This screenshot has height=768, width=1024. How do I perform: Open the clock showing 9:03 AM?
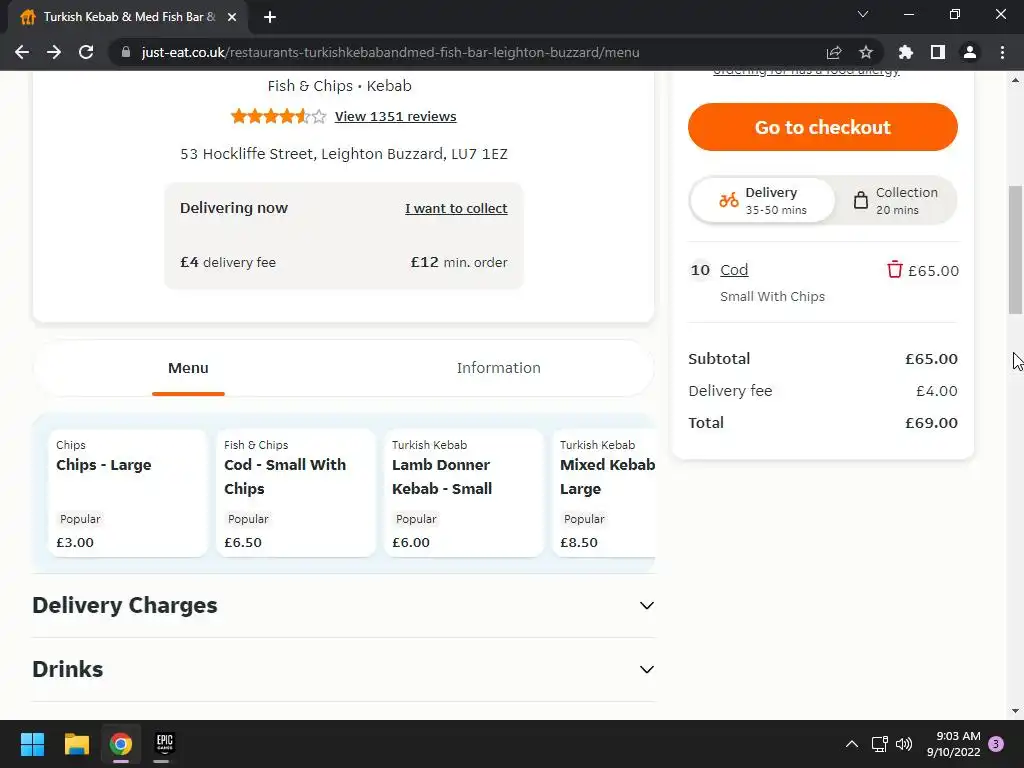pyautogui.click(x=953, y=744)
